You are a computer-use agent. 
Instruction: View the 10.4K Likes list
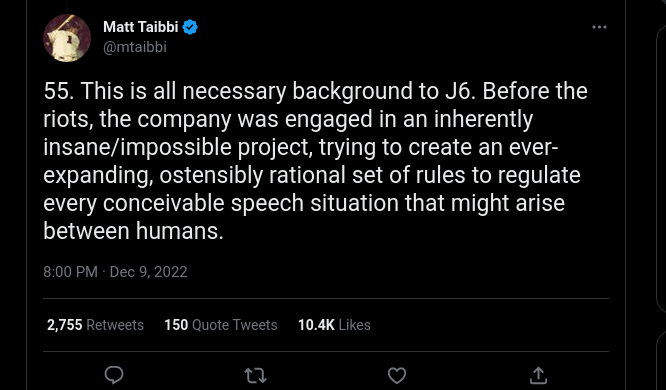[x=334, y=325]
